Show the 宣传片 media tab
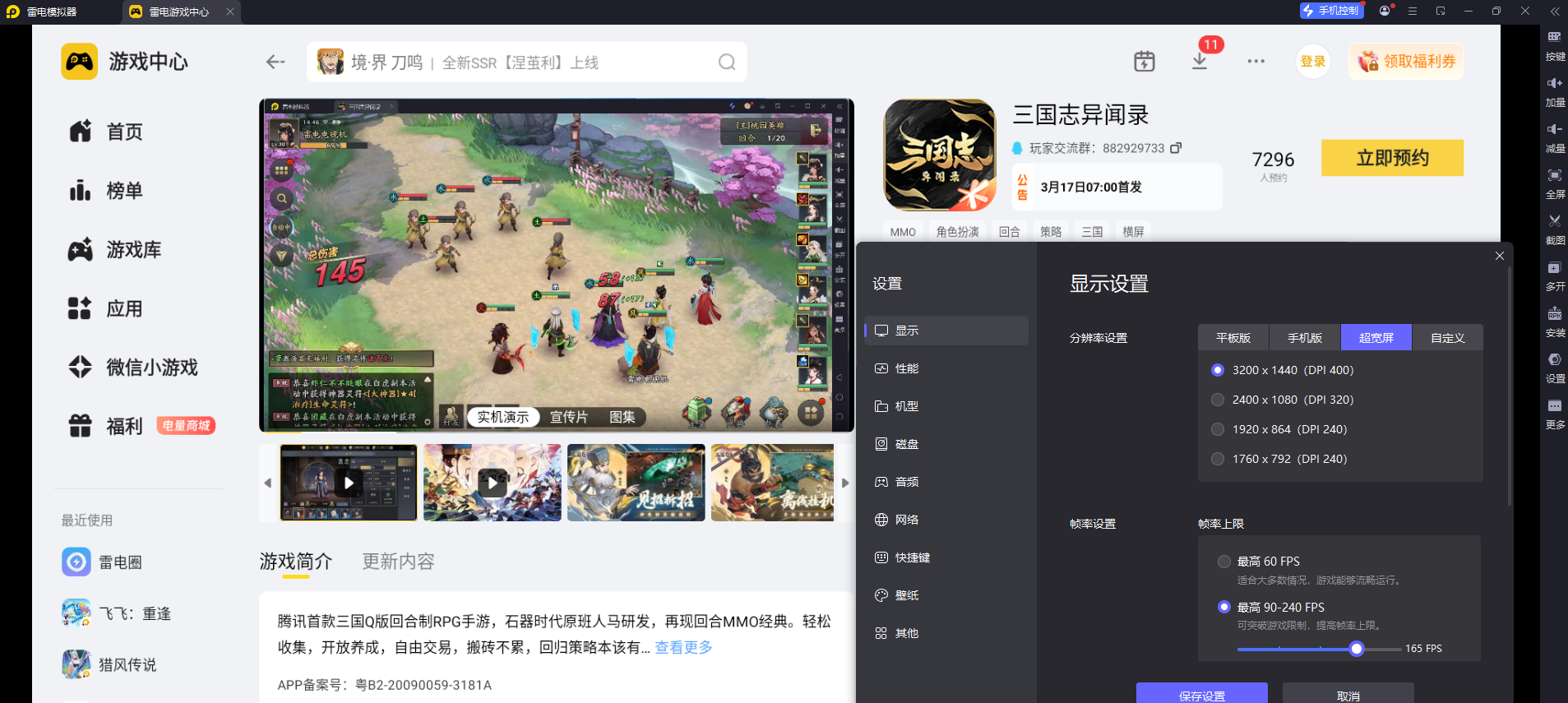Viewport: 1568px width, 703px height. pyautogui.click(x=569, y=417)
